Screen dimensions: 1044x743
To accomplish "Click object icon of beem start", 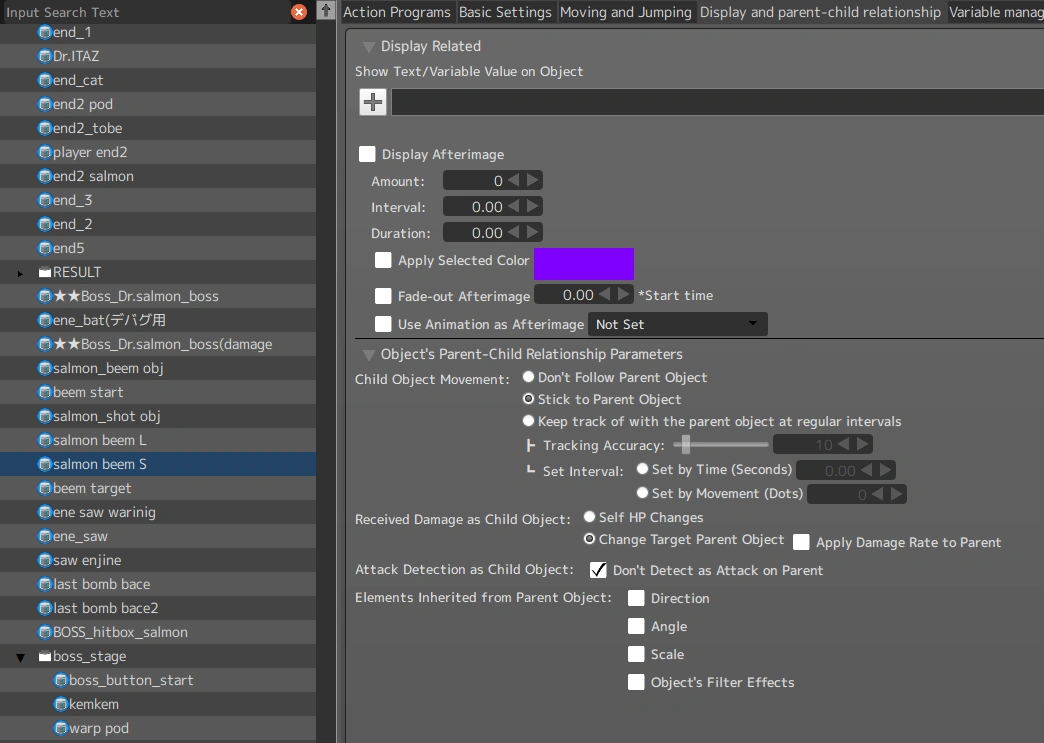I will click(45, 392).
